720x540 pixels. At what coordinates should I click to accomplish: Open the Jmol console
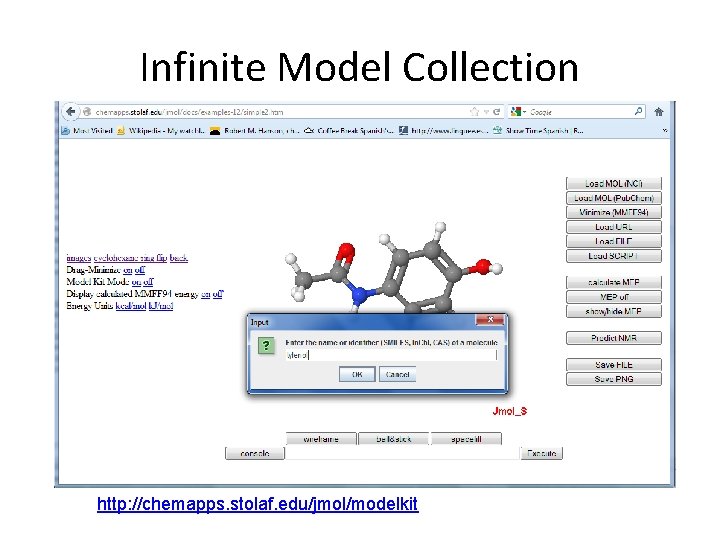pyautogui.click(x=255, y=453)
